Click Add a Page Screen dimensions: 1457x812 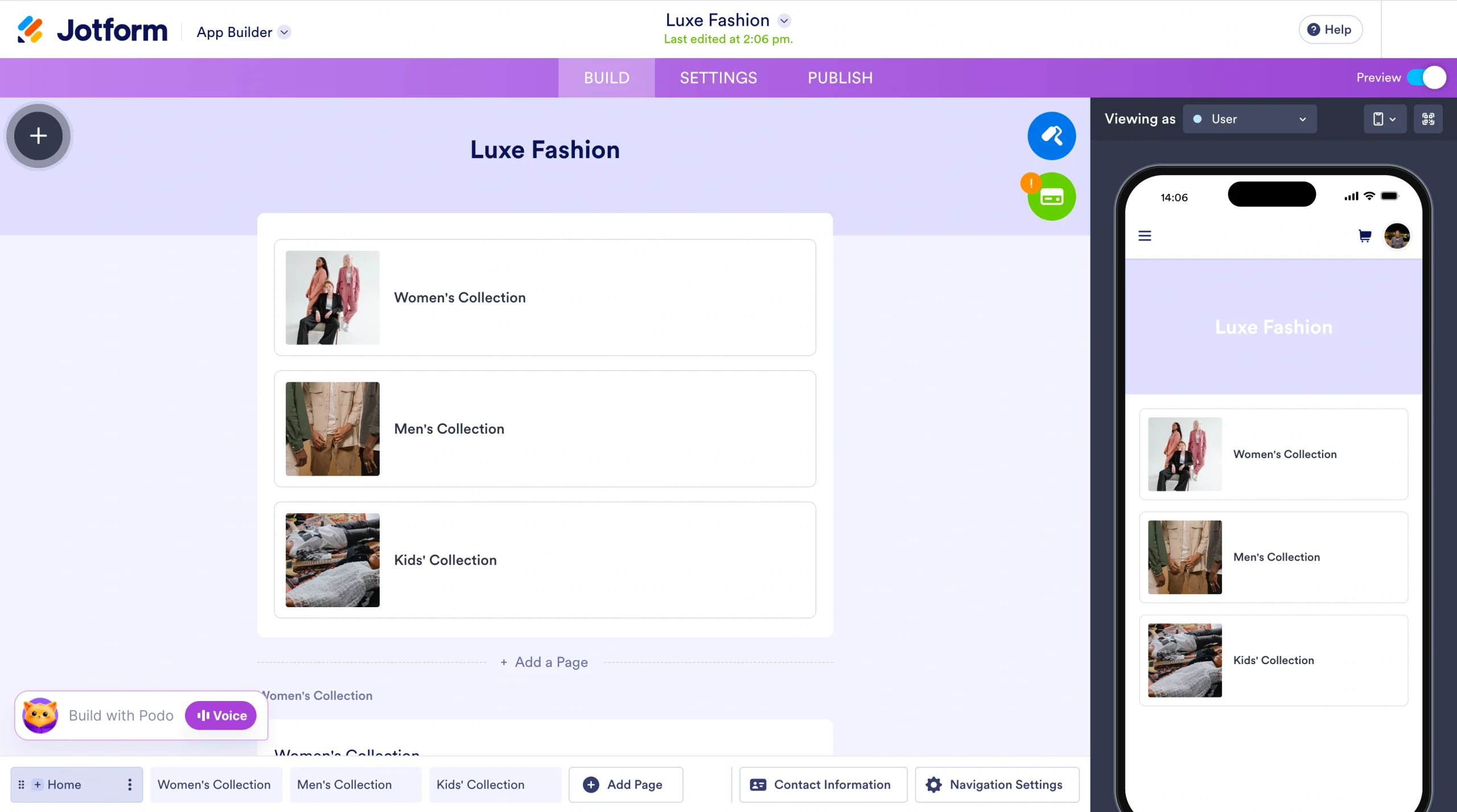544,662
